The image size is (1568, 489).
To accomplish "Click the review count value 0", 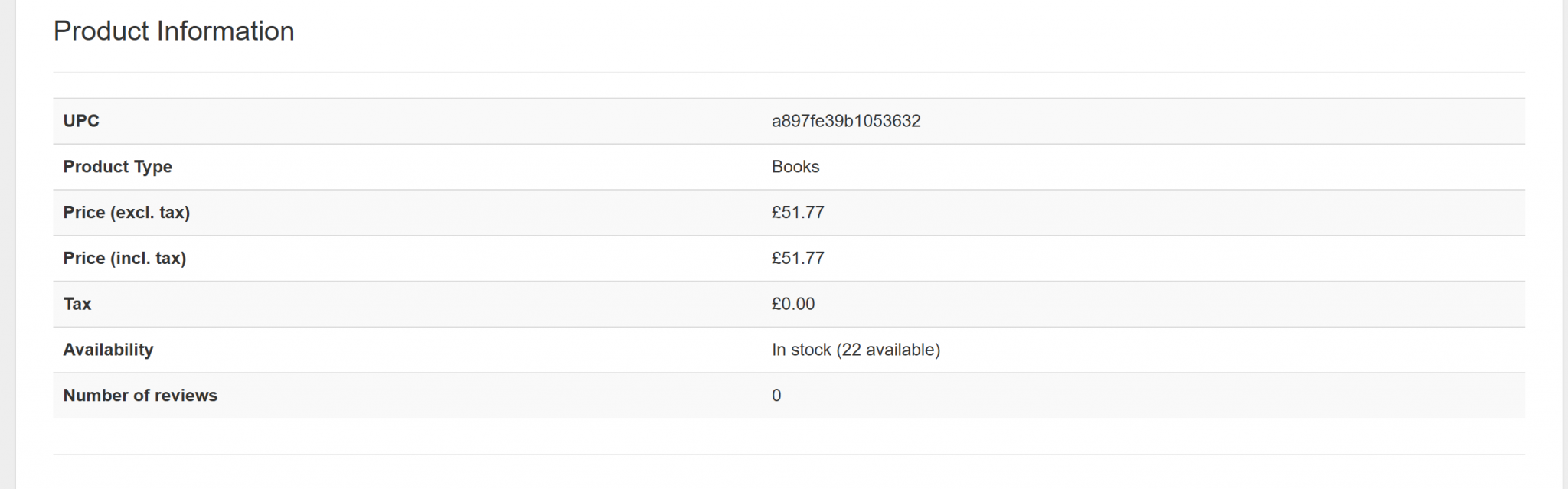I will pyautogui.click(x=776, y=396).
